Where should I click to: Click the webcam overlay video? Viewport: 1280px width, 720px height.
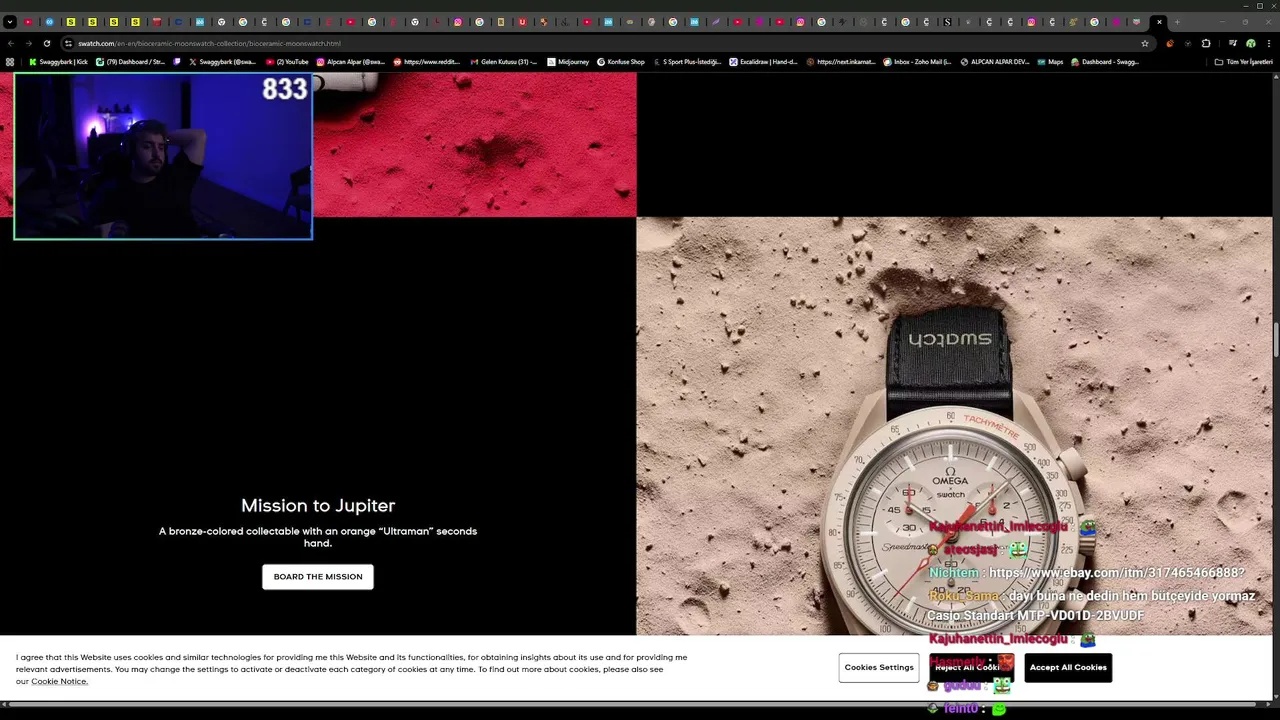click(x=163, y=157)
